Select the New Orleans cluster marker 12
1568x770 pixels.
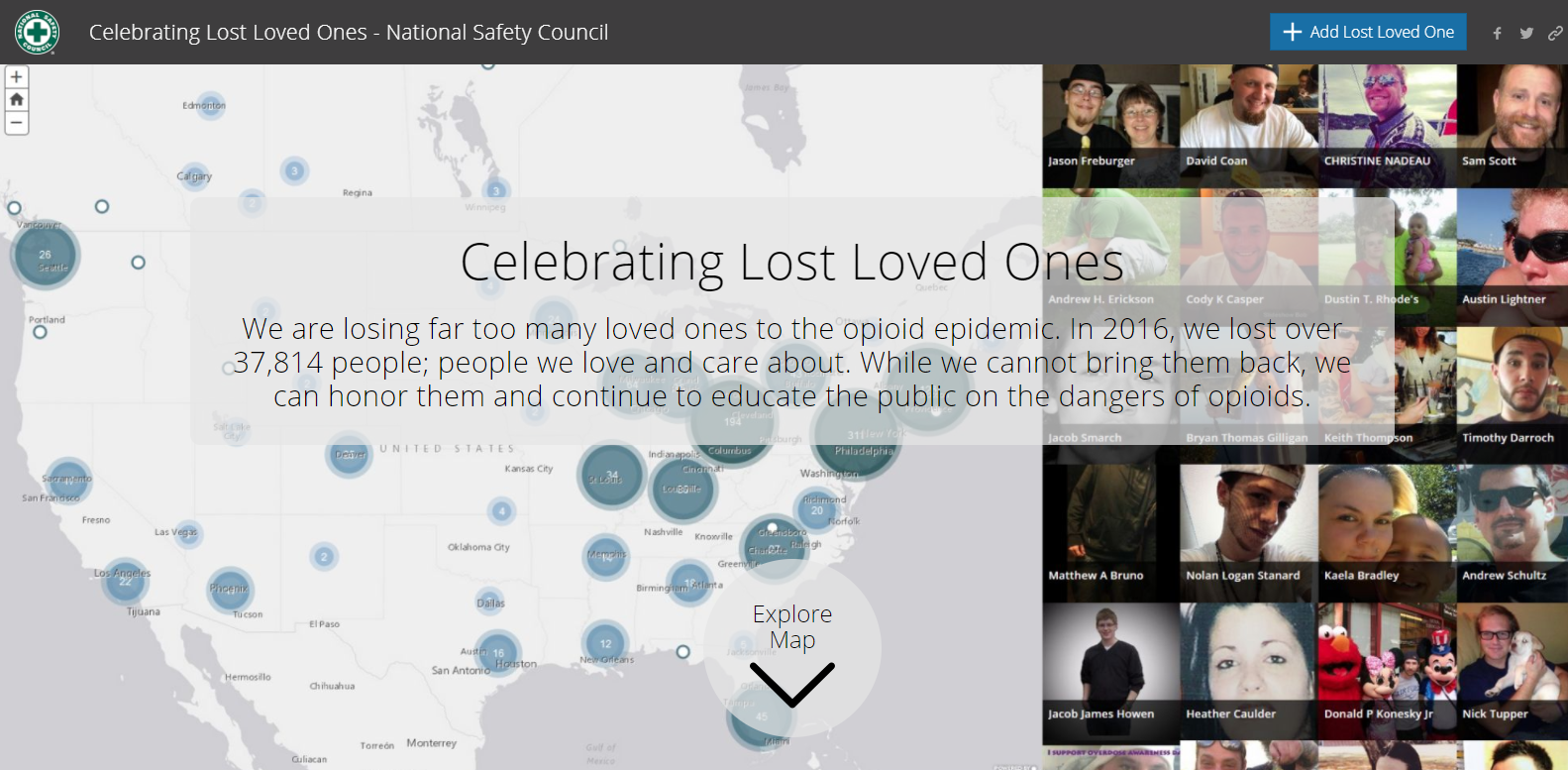click(605, 644)
